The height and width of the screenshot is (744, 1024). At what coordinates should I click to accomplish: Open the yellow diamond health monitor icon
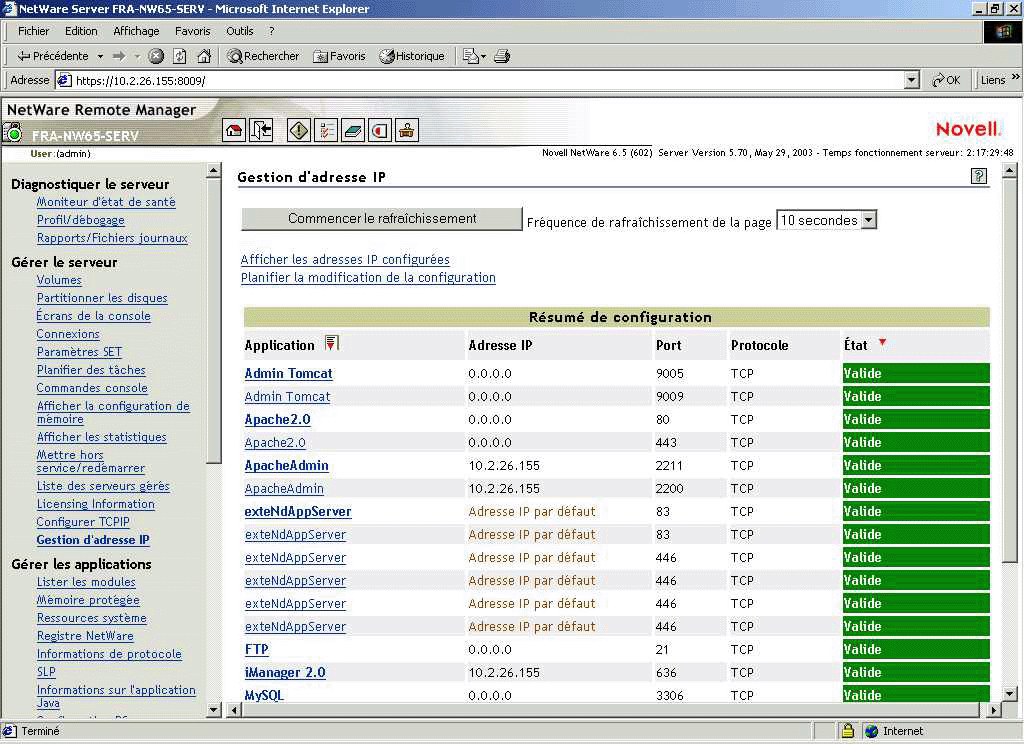298,130
